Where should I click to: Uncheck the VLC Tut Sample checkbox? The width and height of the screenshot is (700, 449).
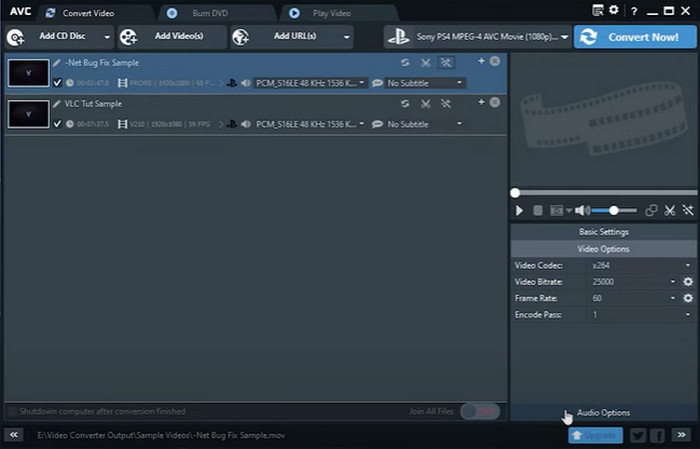57,124
